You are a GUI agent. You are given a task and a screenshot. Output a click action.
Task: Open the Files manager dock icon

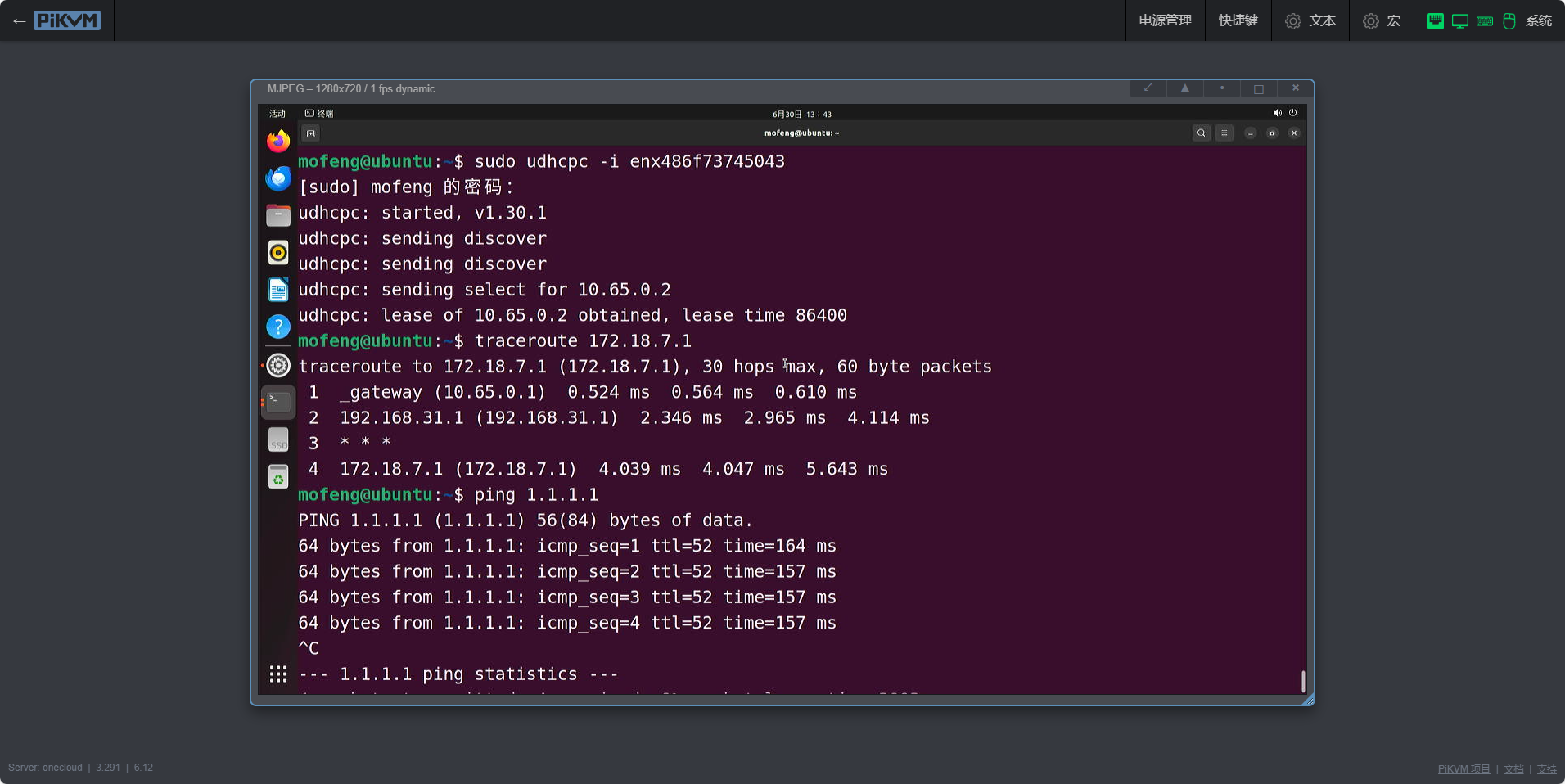[278, 215]
